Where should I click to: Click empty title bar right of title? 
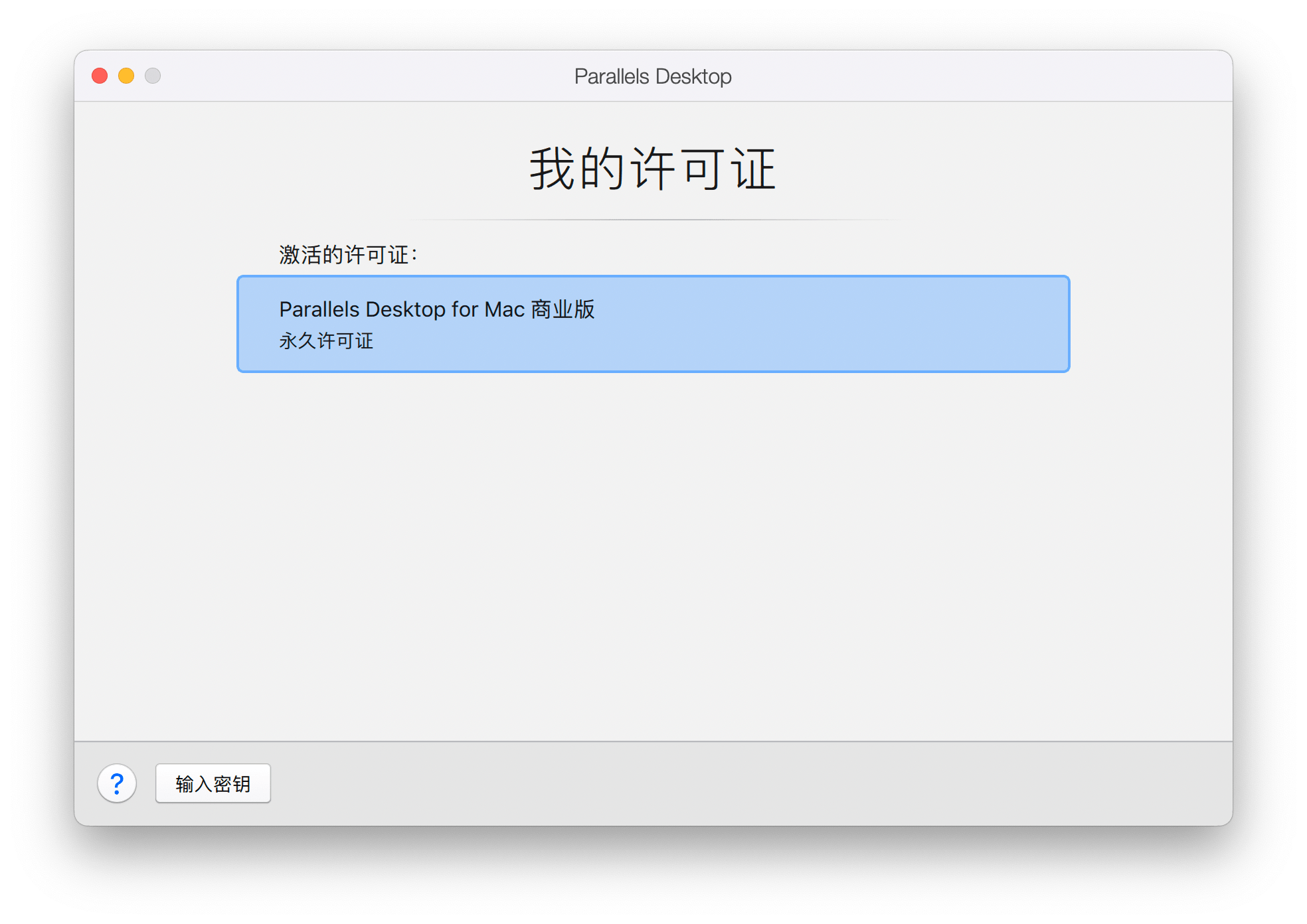(982, 76)
